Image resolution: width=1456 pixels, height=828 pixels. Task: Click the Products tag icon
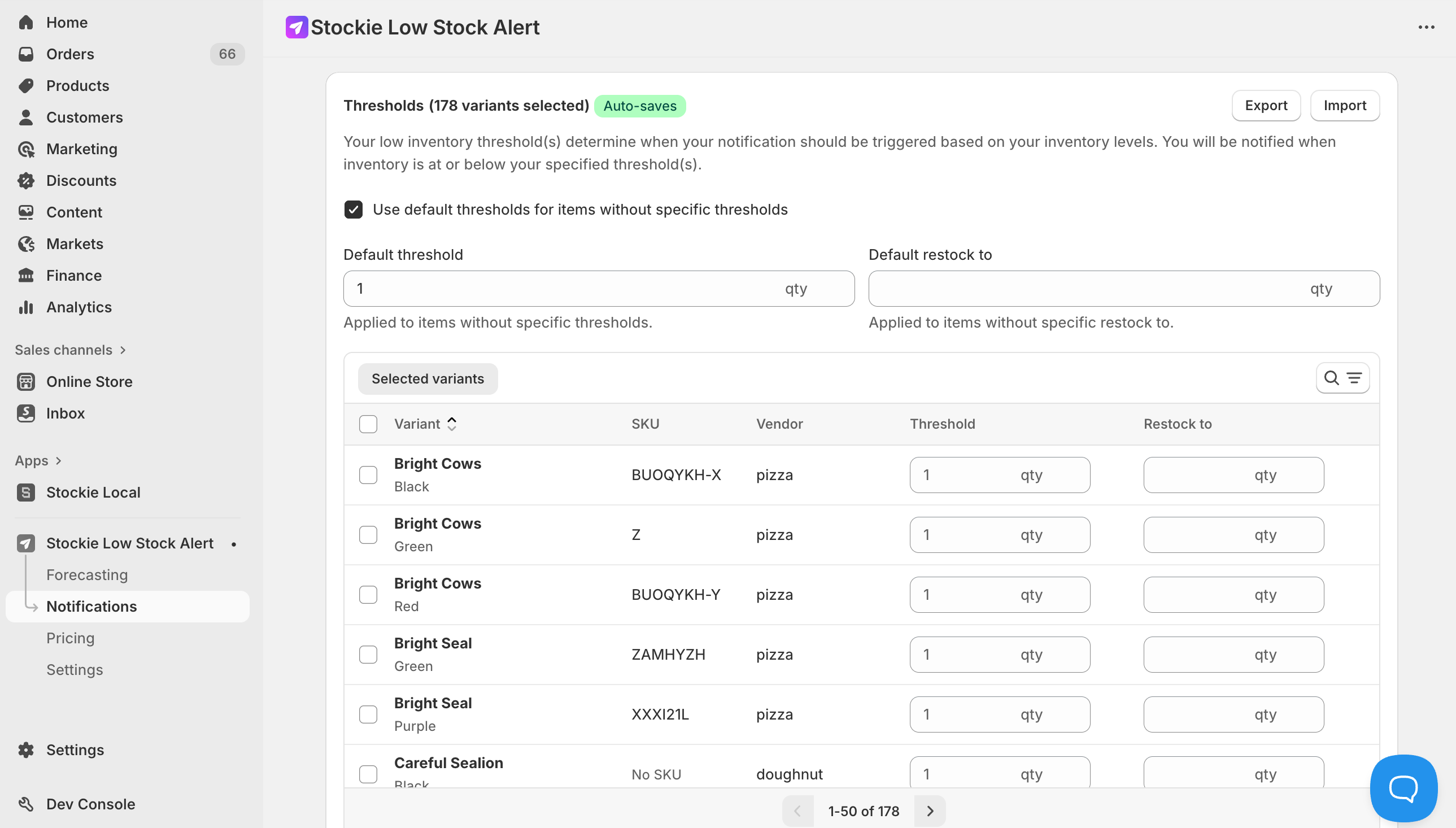click(25, 86)
